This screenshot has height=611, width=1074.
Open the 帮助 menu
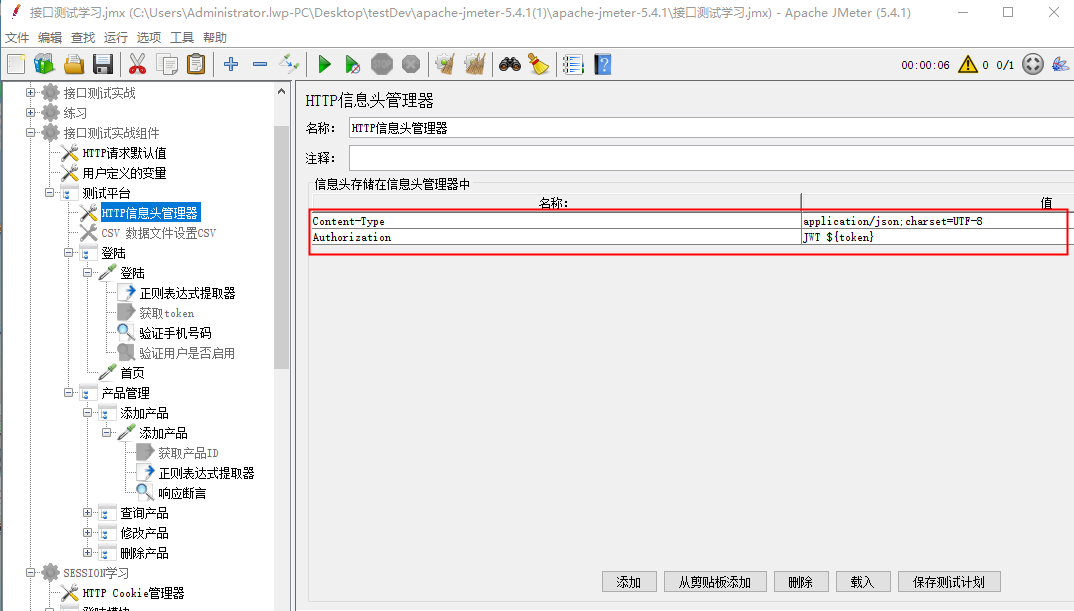[x=214, y=38]
